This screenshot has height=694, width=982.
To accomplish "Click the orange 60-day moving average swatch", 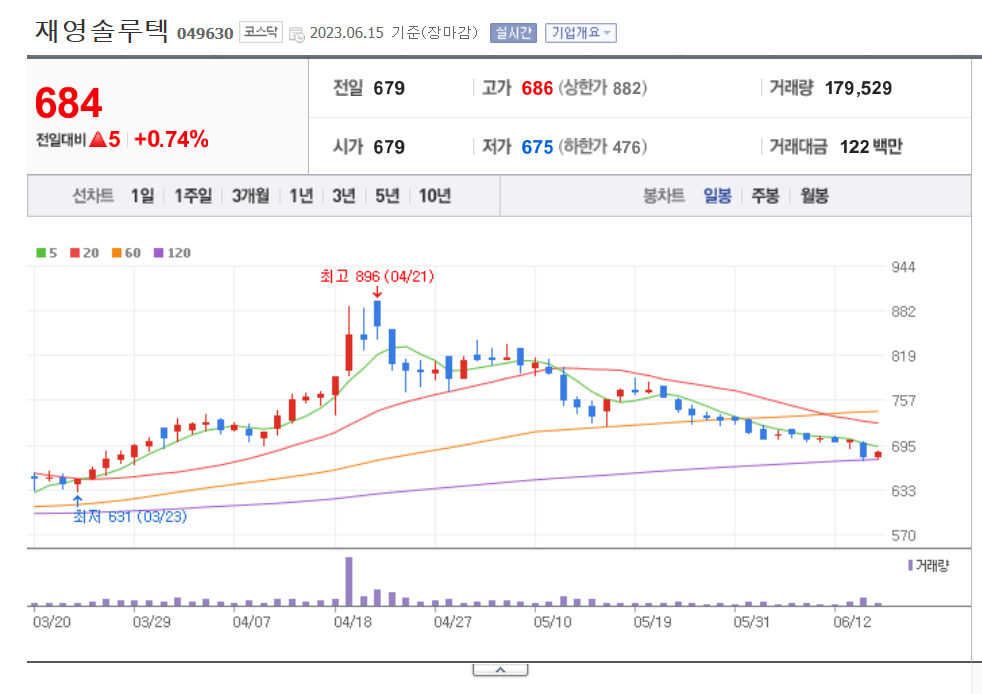I will coord(116,253).
